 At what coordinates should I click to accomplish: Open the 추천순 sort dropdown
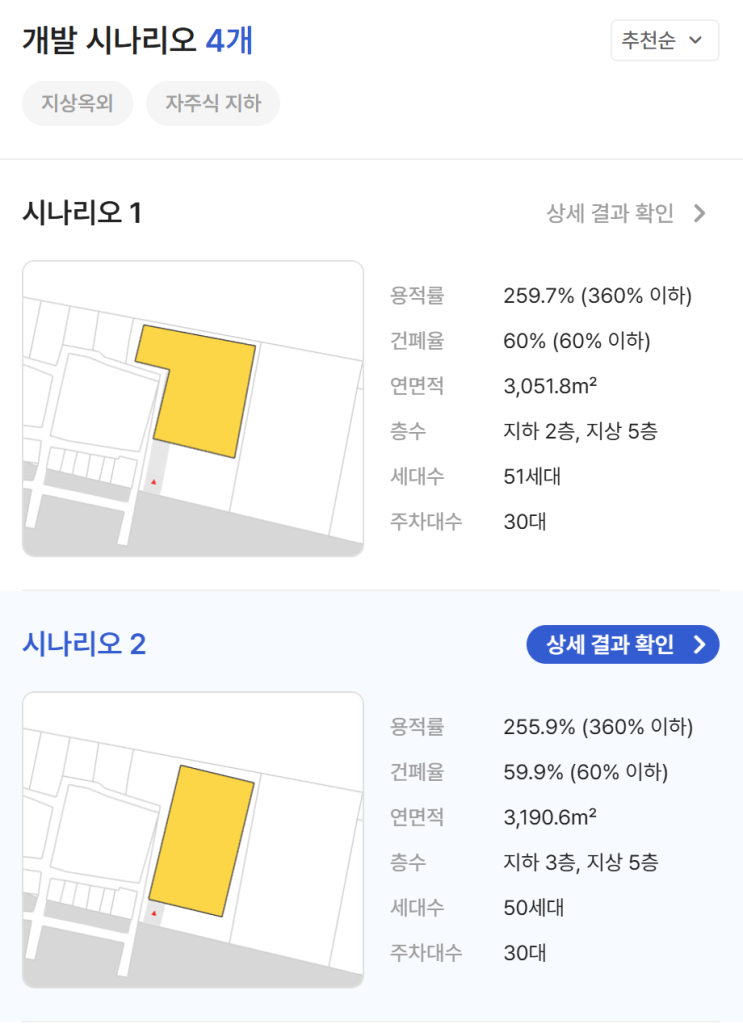click(x=665, y=40)
